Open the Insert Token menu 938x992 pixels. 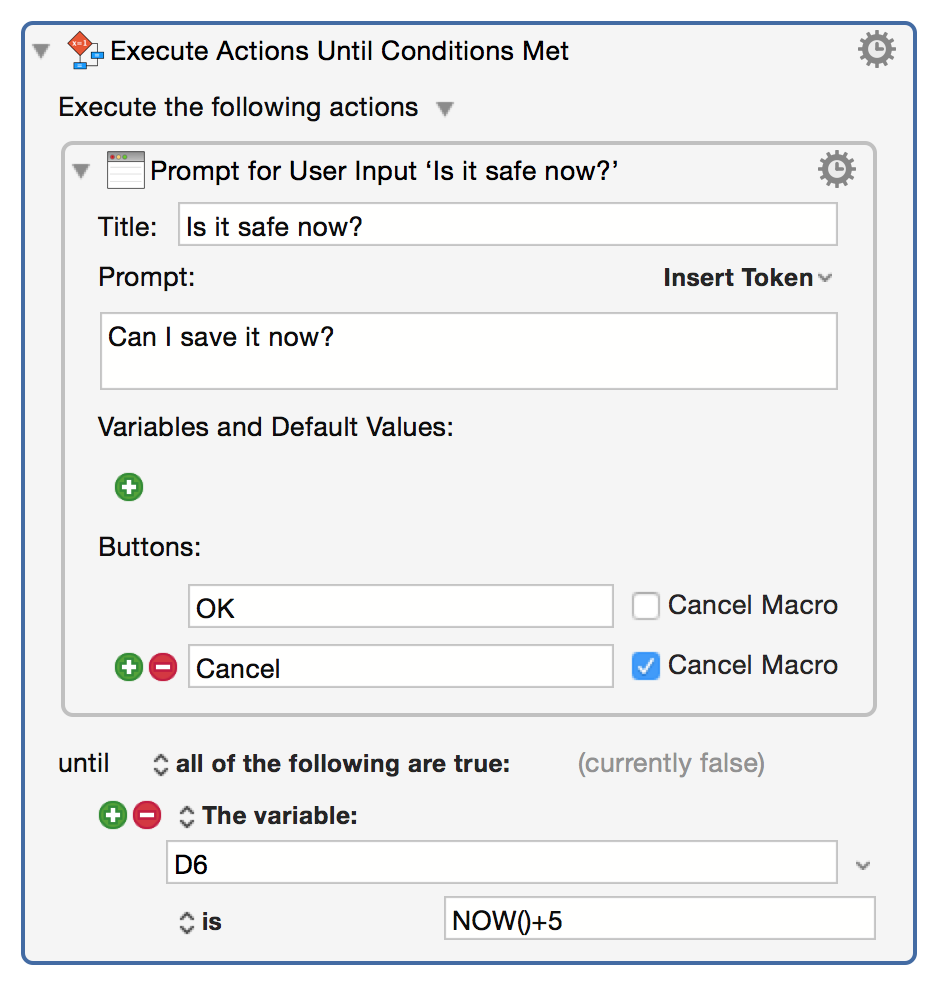coord(747,278)
